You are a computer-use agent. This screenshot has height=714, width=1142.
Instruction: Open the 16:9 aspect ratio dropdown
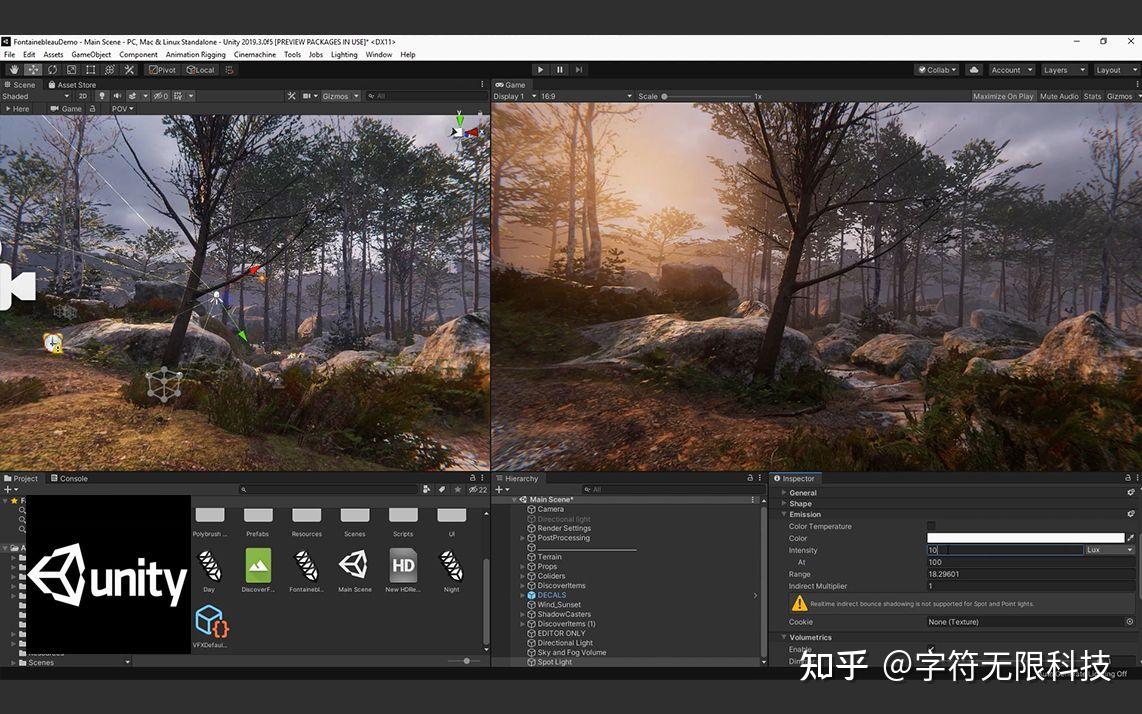pos(586,96)
